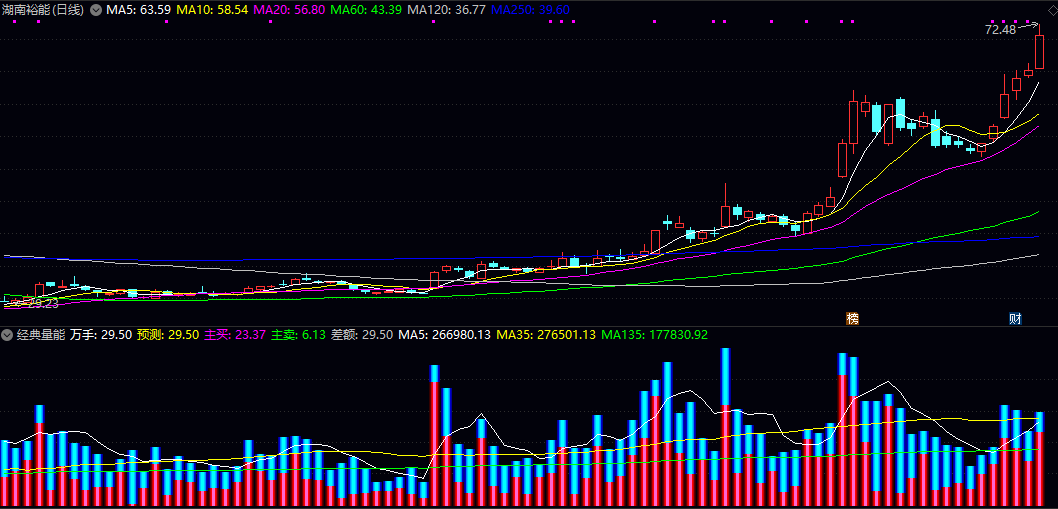Open the 榜 marker on the timeline
Viewport: 1058px width, 509px height.
(853, 319)
